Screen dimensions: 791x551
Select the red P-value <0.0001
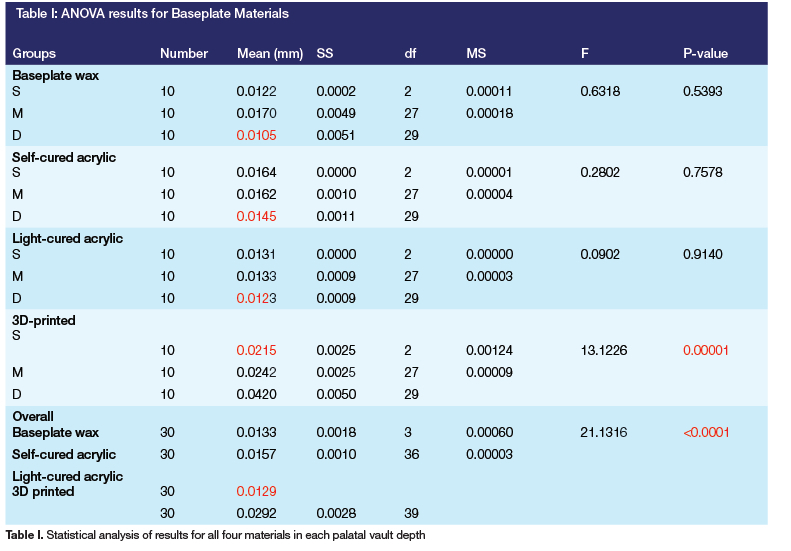[x=706, y=432]
